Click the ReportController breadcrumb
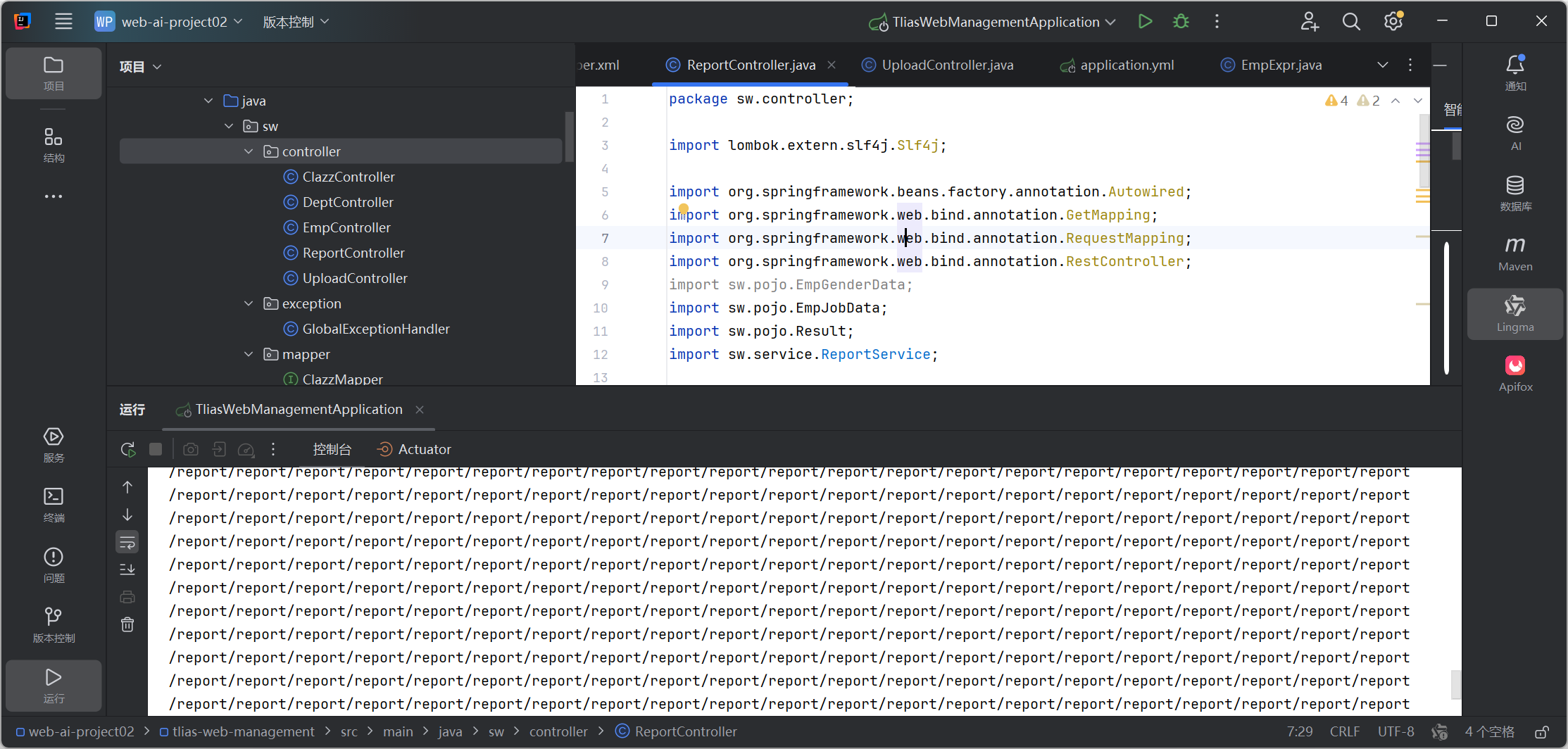The width and height of the screenshot is (1568, 749). click(677, 732)
